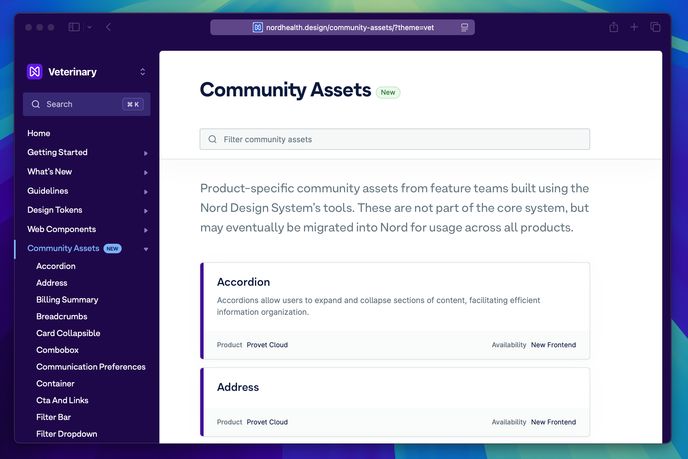Expand the What's New arrow

point(146,172)
